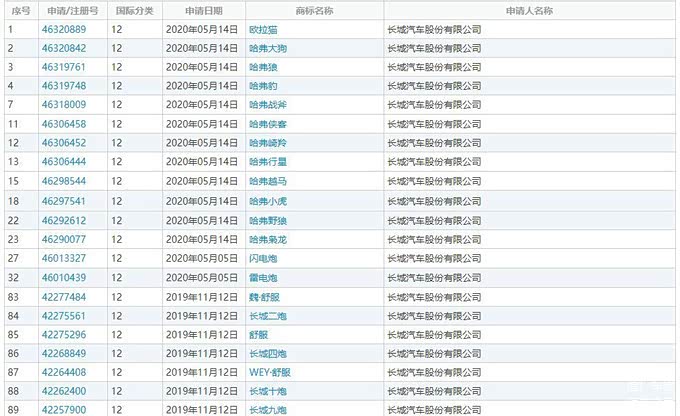The image size is (680, 416).
Task: Click the 申请/注册号 column header
Action: [x=72, y=10]
